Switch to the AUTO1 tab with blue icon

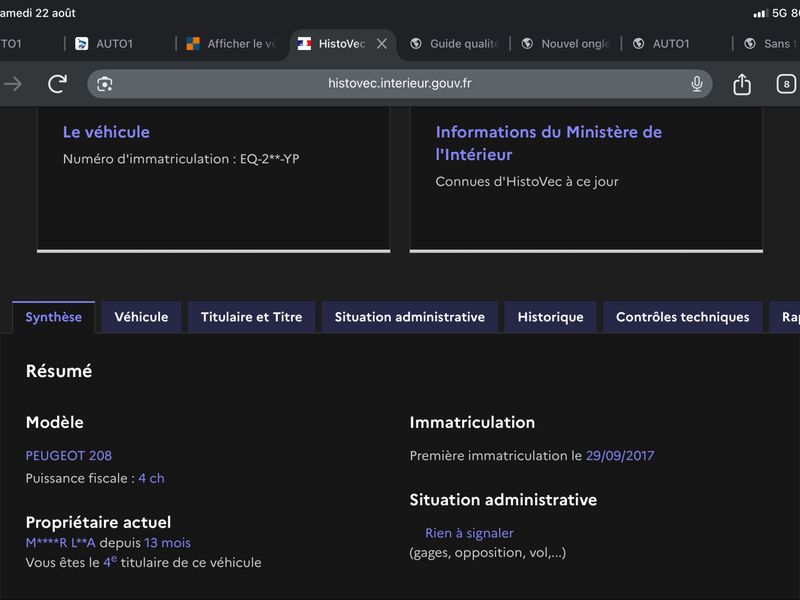pyautogui.click(x=104, y=44)
